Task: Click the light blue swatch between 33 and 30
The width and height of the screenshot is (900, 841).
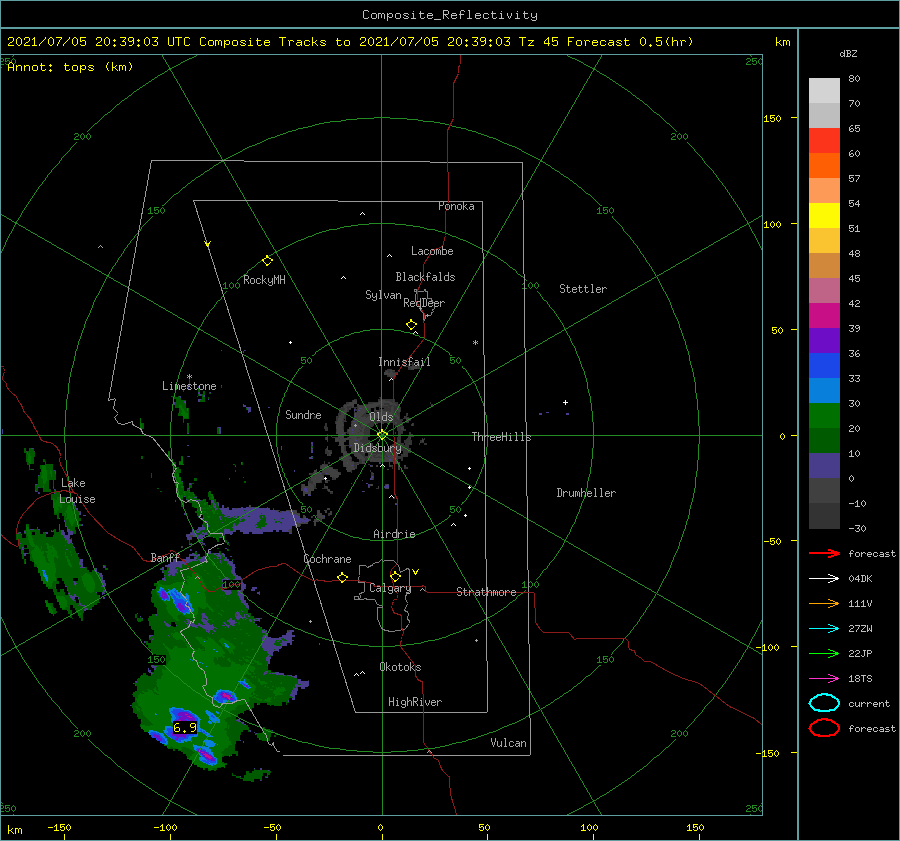Action: click(x=824, y=390)
